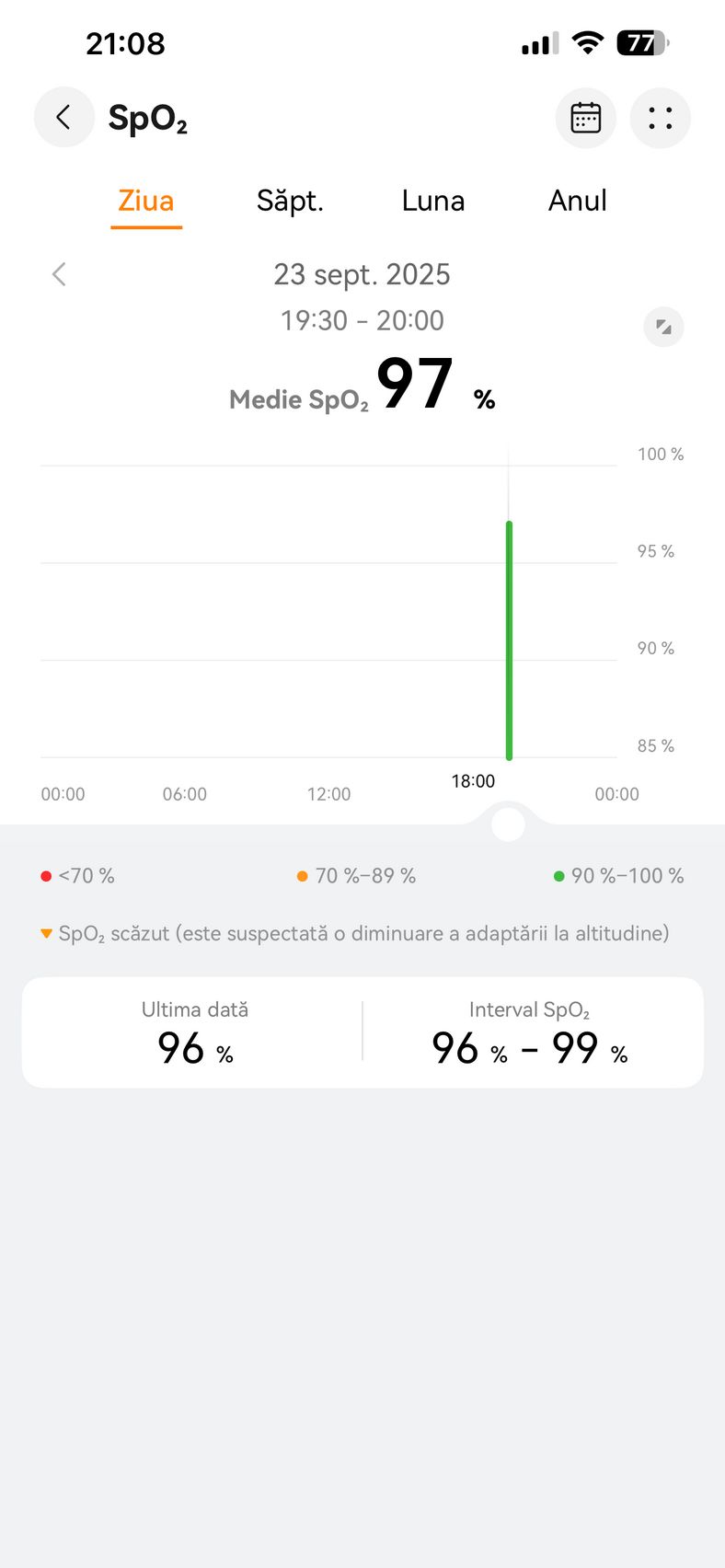Tap the chart timeline slider handle

tap(509, 824)
